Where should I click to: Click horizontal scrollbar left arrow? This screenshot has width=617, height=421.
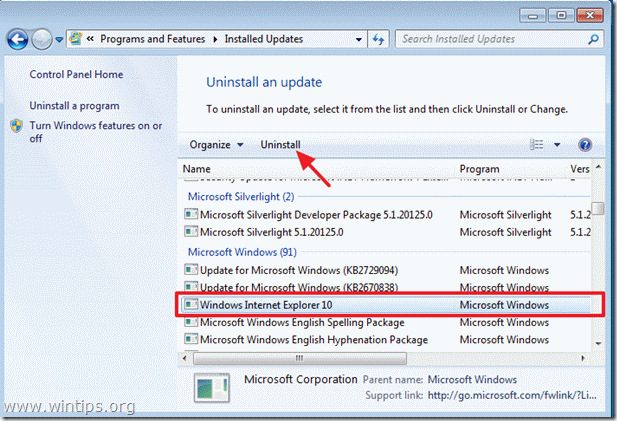click(x=185, y=358)
